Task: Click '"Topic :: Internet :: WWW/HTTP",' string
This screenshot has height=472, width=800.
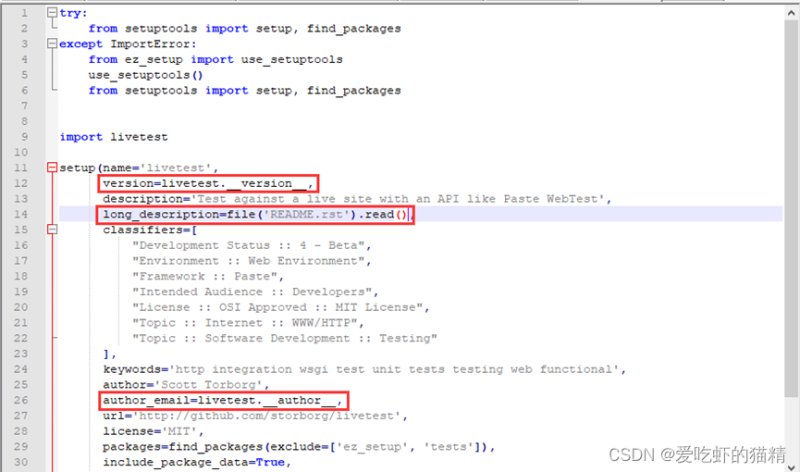Action: tap(248, 323)
